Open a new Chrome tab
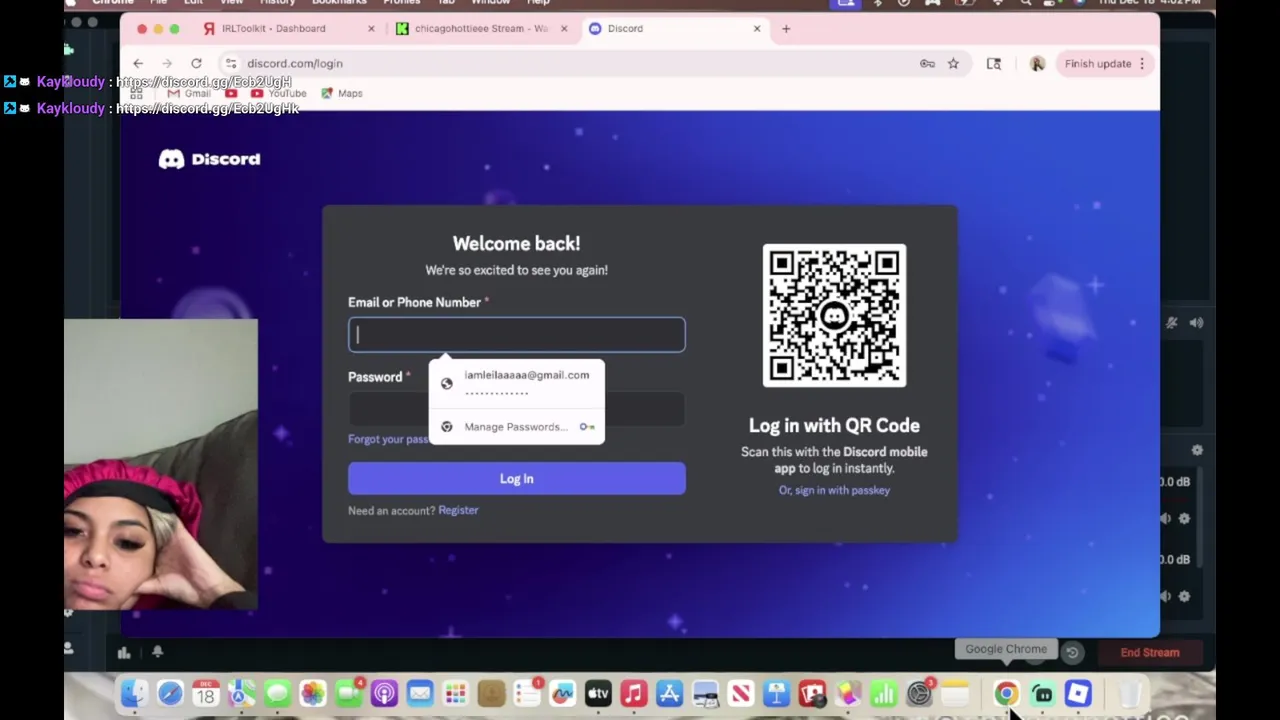Screen dimensions: 1280x720 pyautogui.click(x=786, y=28)
